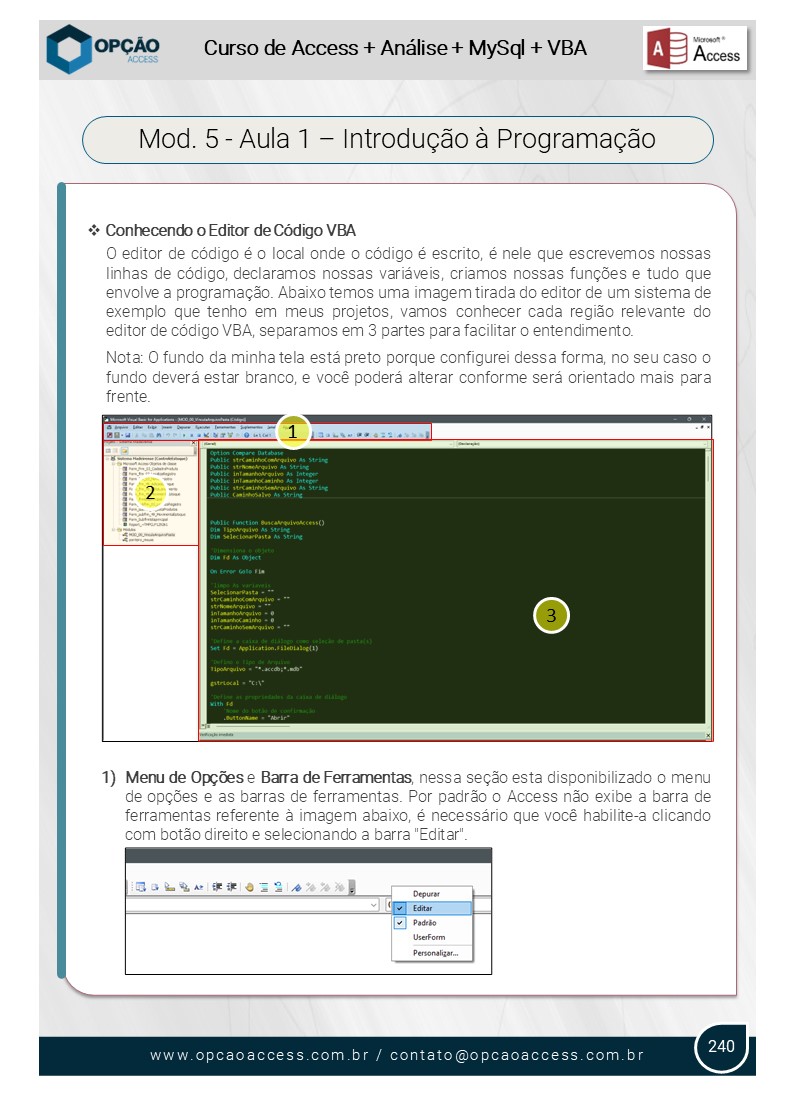Click Next Bookmark icon in lower toolbar image
Image resolution: width=794 pixels, height=1096 pixels.
coord(311,887)
